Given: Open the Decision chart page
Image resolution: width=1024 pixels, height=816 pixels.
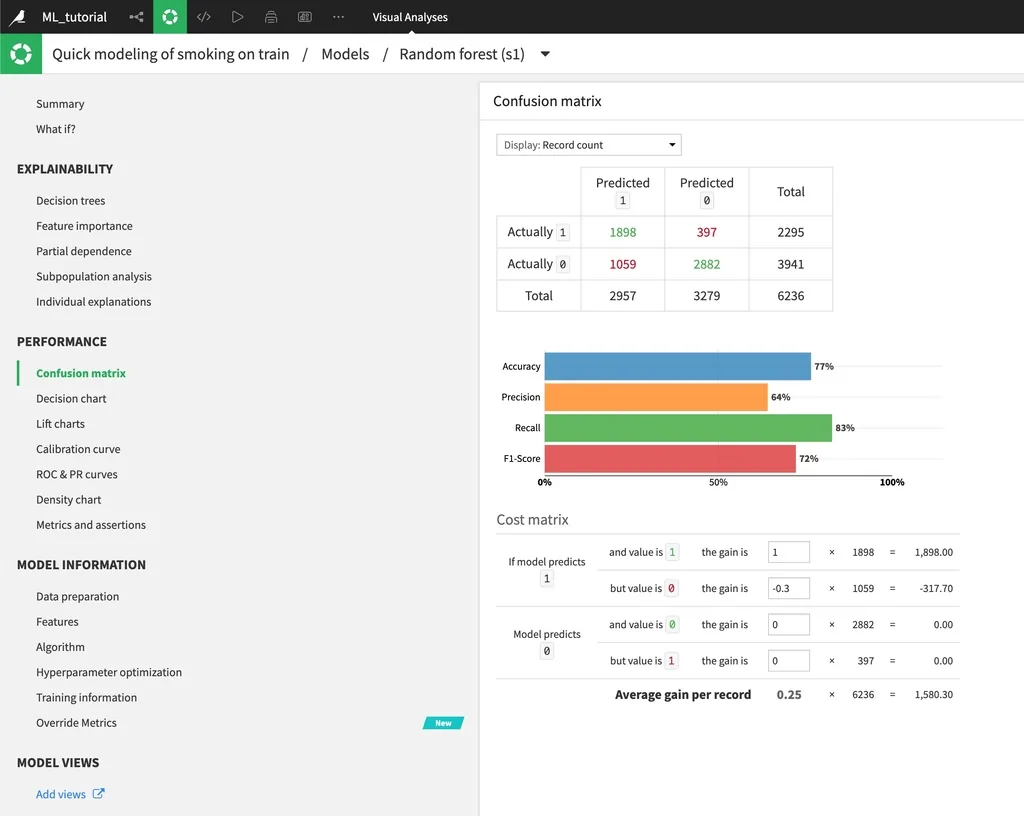Looking at the screenshot, I should [x=71, y=398].
